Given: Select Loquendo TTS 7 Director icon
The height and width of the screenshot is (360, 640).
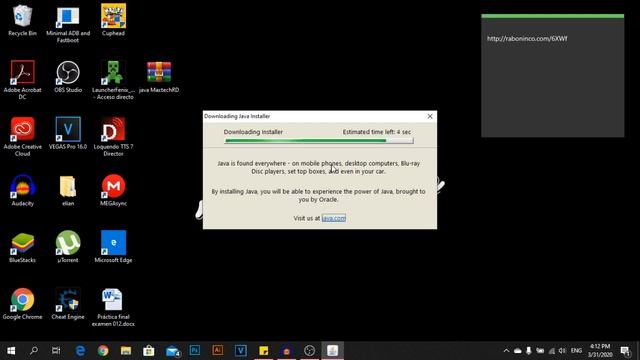Looking at the screenshot, I should click(113, 137).
